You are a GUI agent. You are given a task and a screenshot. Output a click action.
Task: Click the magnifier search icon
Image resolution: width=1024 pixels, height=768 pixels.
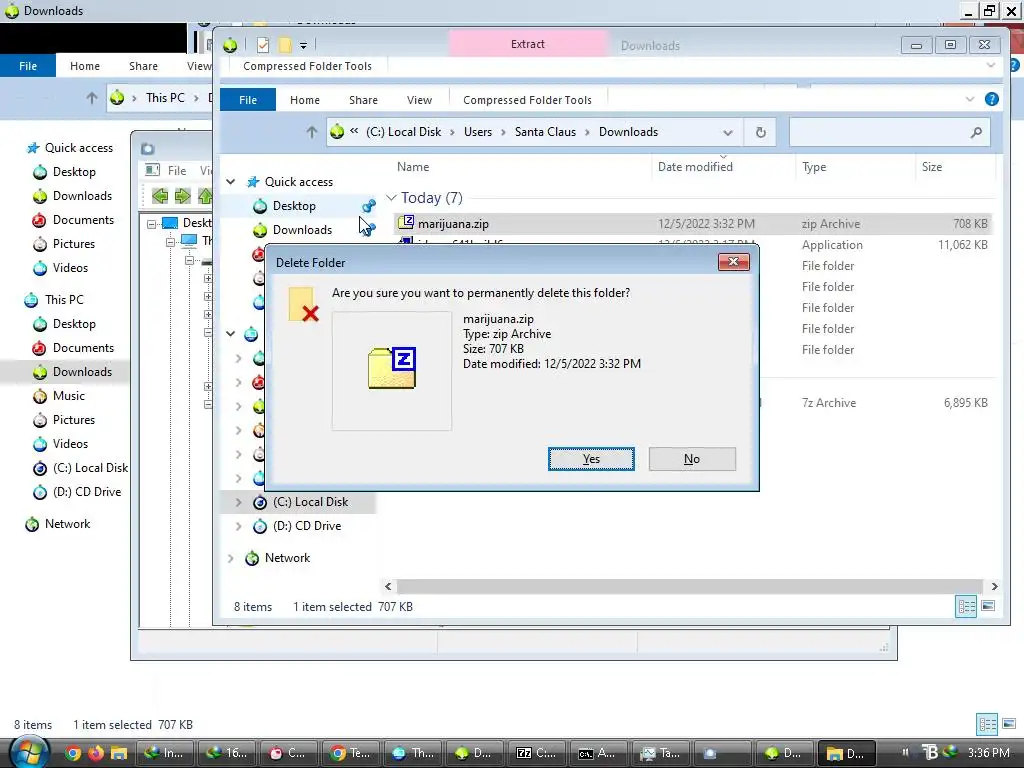click(x=976, y=133)
